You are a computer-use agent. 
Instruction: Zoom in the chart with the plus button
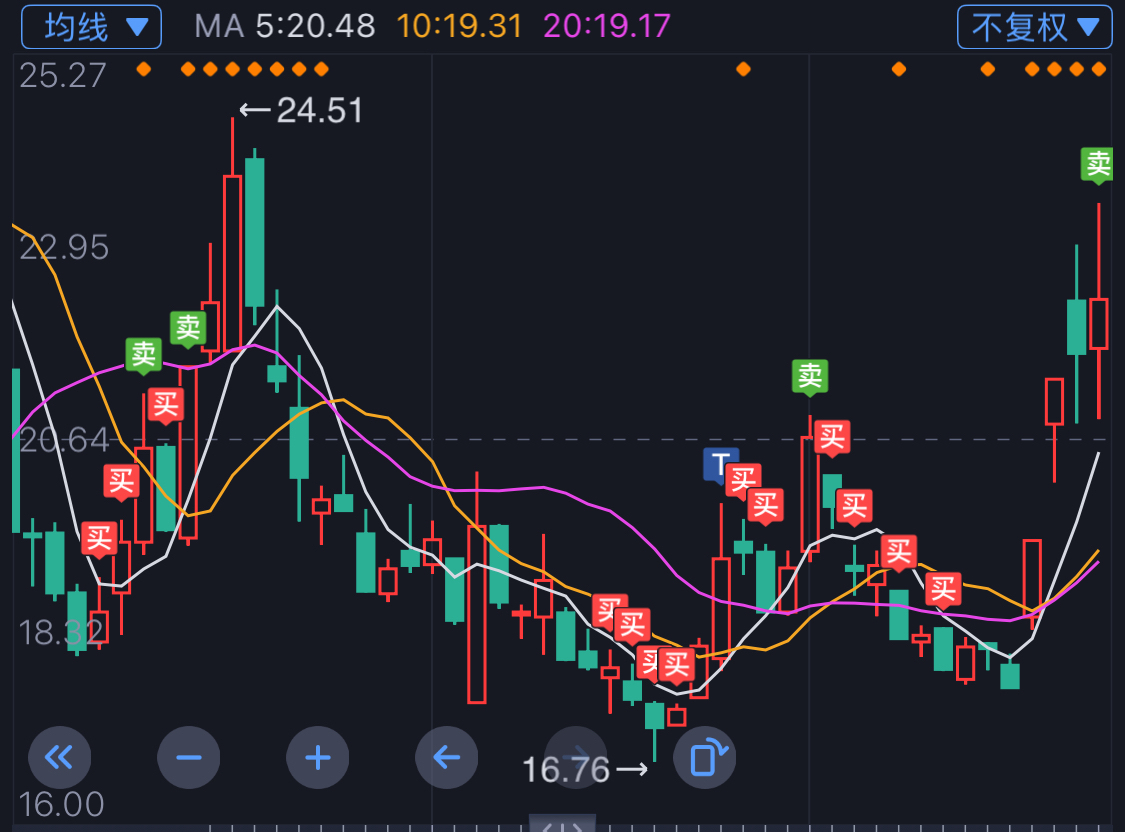(318, 757)
